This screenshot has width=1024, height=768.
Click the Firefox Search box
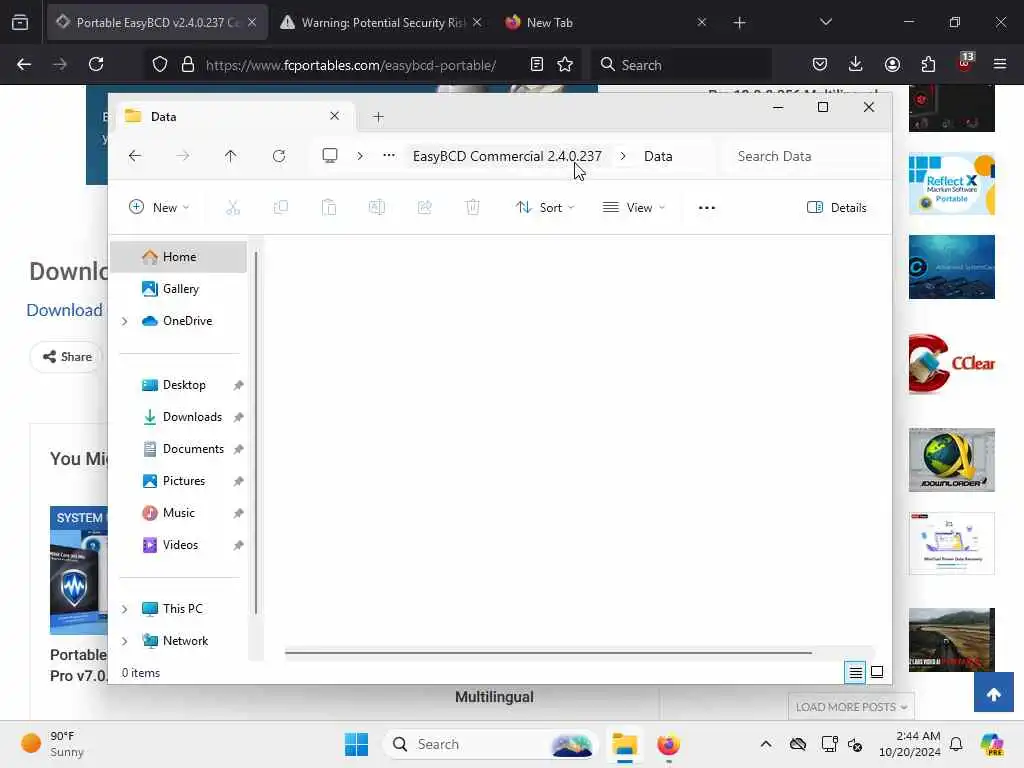682,65
